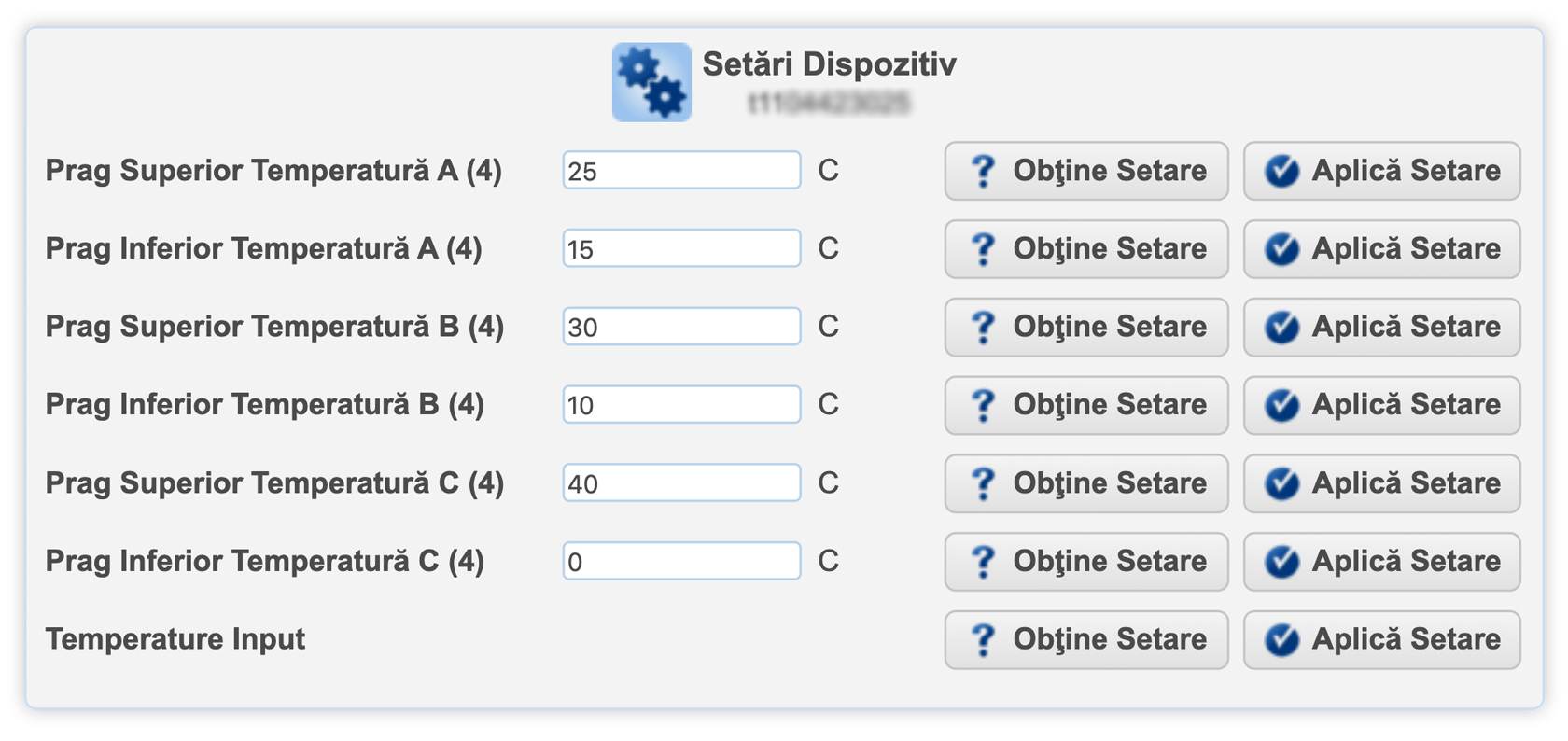Select the input field showing 30
Viewport: 1568px width, 741px height.
[x=681, y=327]
